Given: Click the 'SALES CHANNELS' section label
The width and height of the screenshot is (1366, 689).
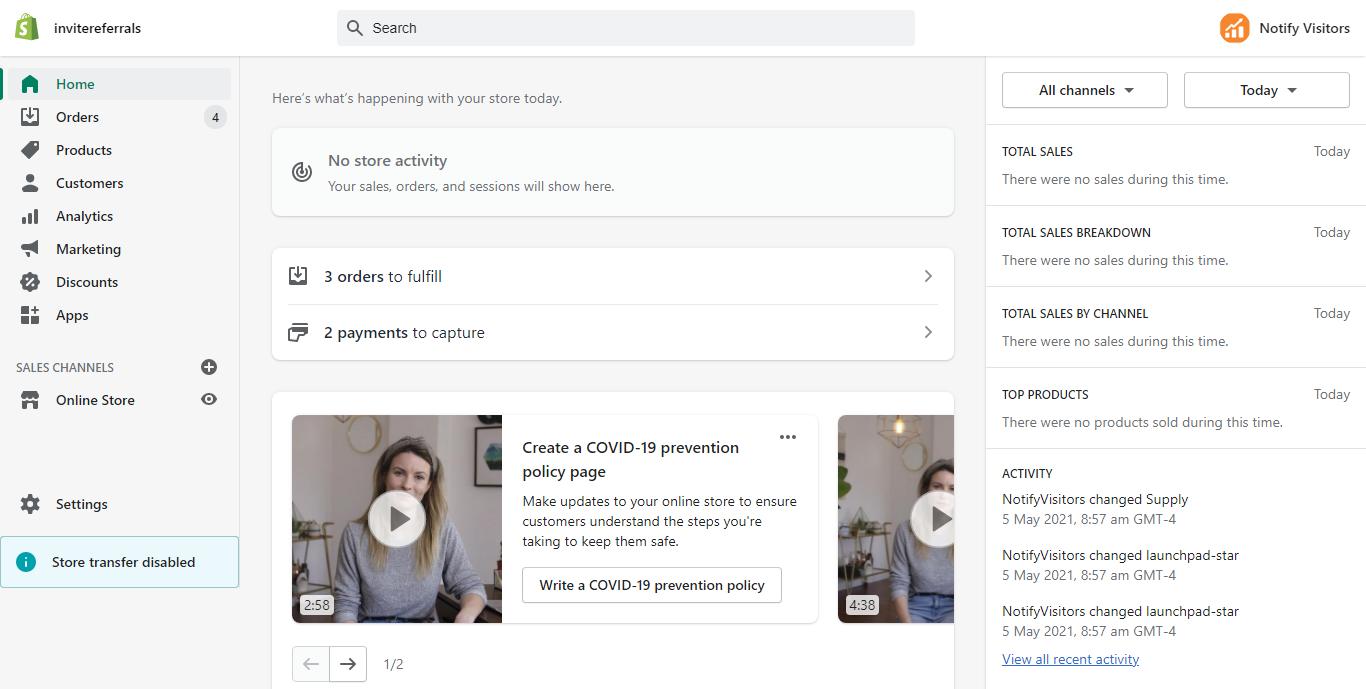Looking at the screenshot, I should [65, 367].
